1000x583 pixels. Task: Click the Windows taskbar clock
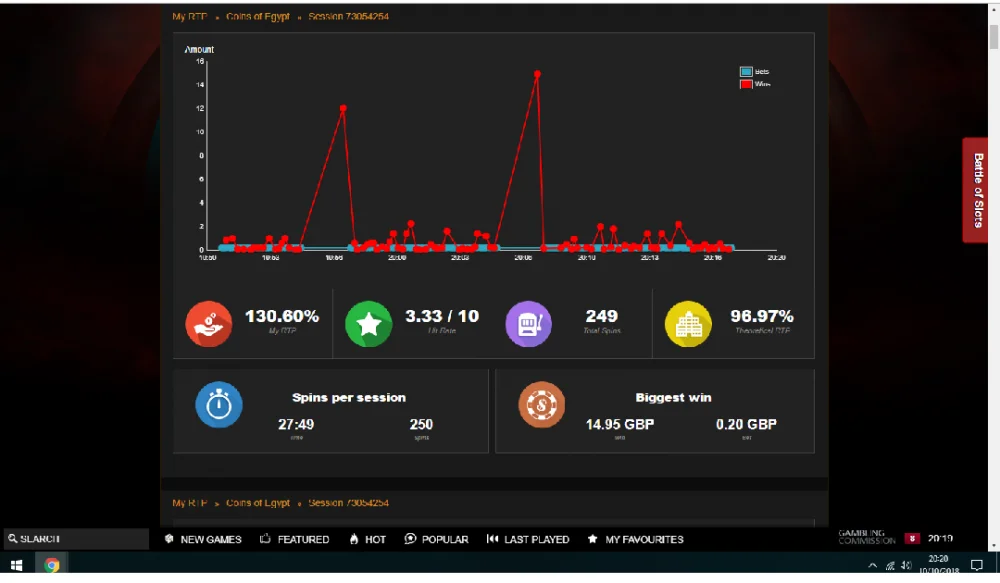939,565
